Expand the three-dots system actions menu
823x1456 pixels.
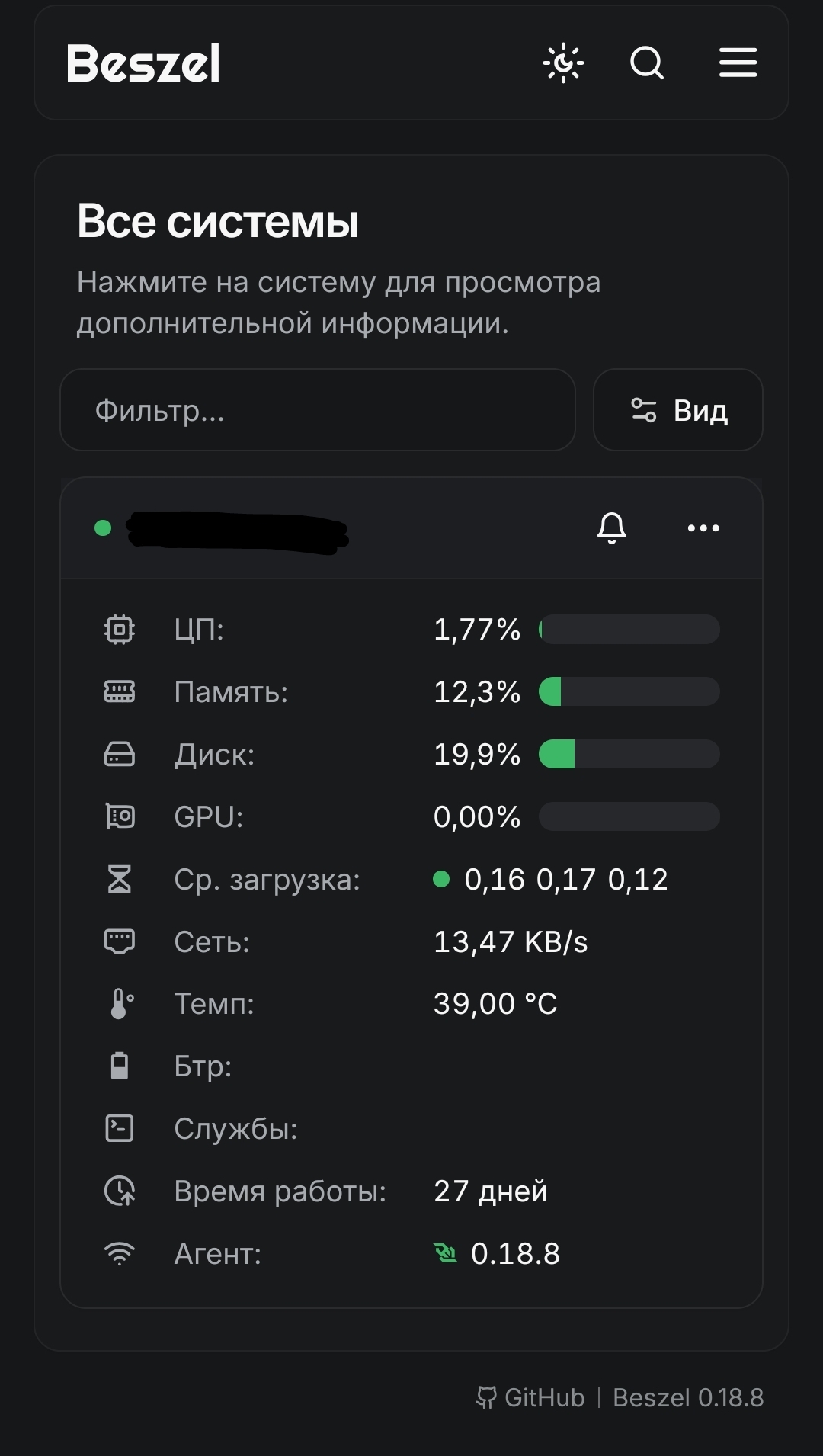tap(703, 528)
